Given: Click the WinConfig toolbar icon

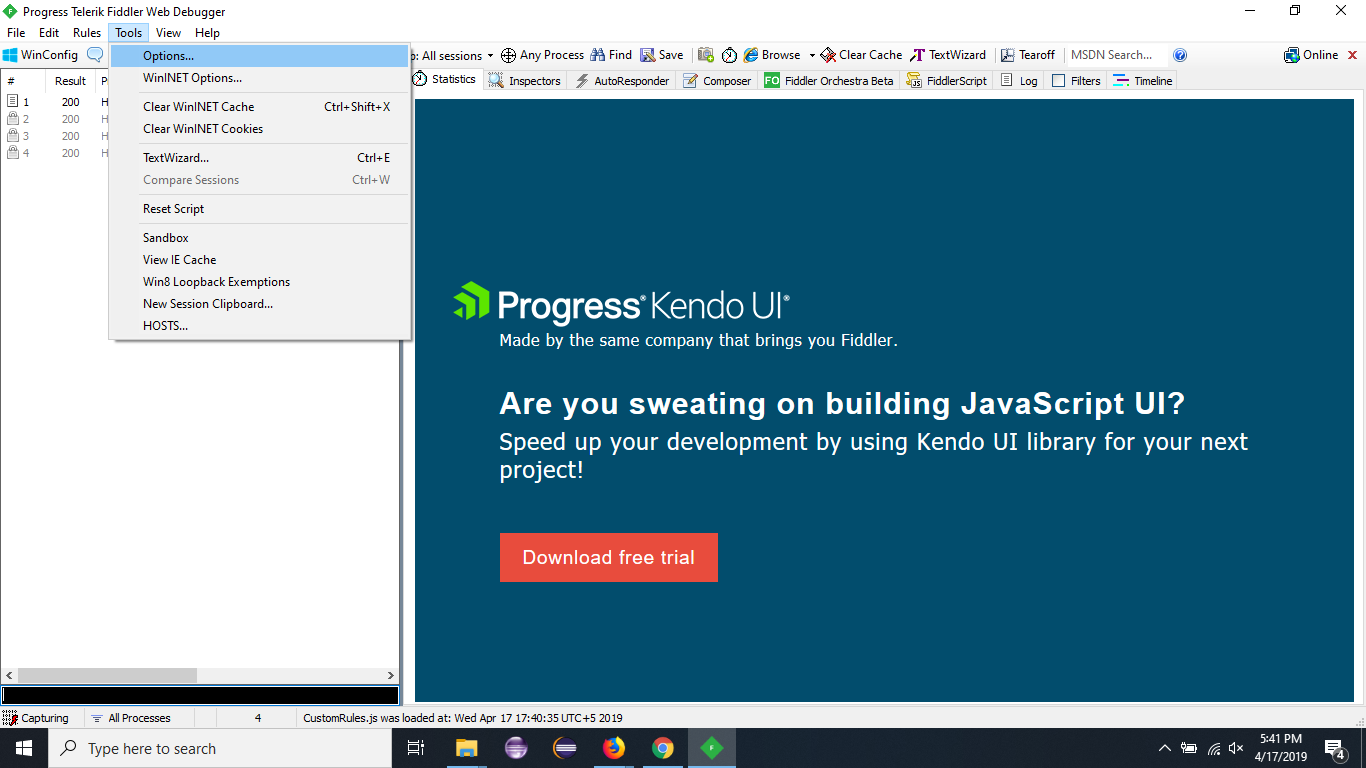Looking at the screenshot, I should [x=11, y=55].
